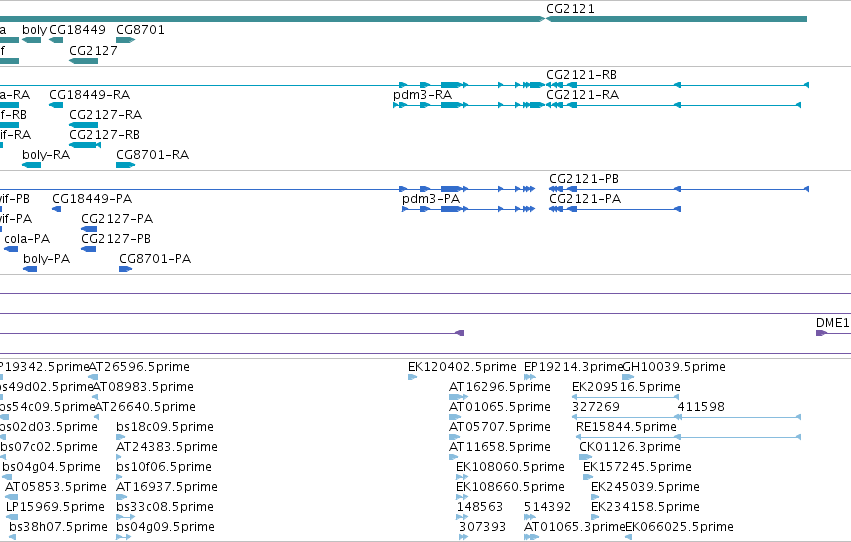Open the CG8701 gene label
Screen dimensions: 851x542
[140, 30]
